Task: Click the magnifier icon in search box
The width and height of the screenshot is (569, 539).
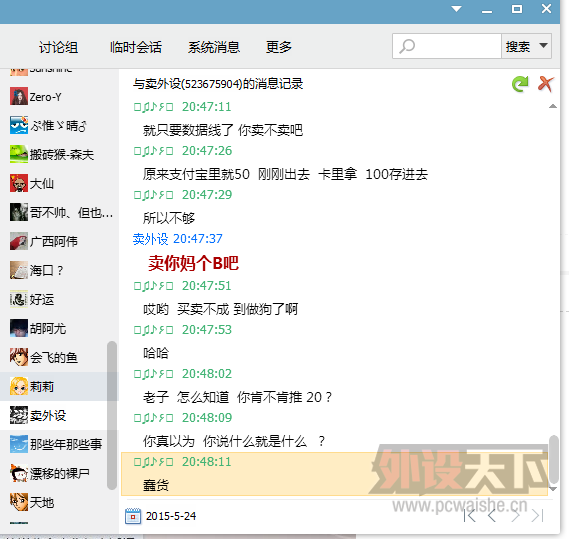Action: tap(407, 46)
